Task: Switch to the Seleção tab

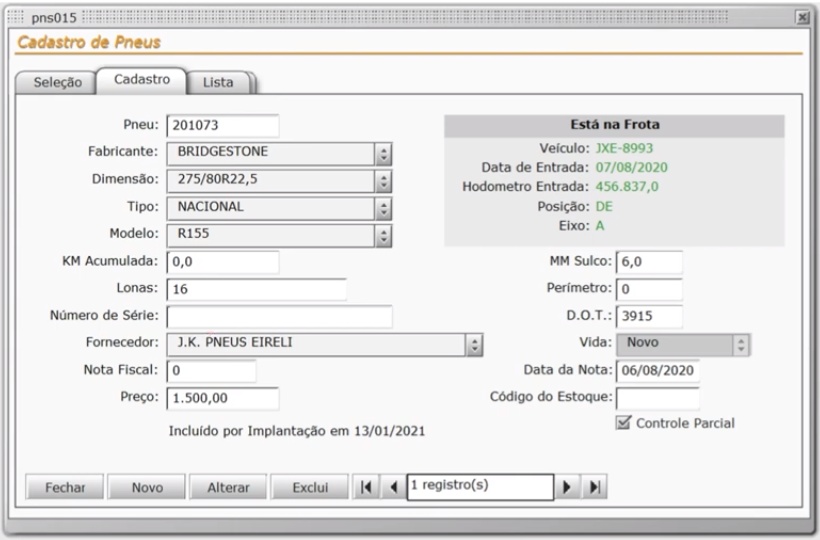Action: click(58, 83)
